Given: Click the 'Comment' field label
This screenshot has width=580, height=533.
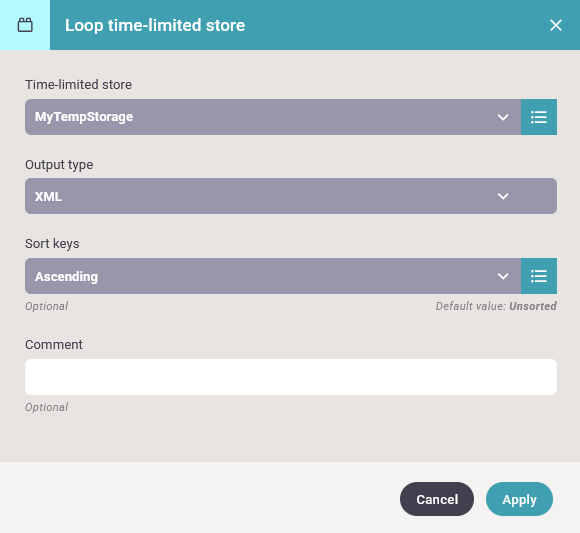Looking at the screenshot, I should tap(54, 344).
